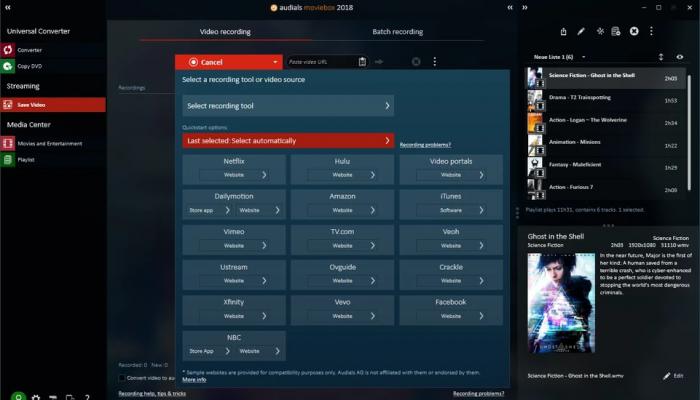Viewport: 700px width, 400px height.
Task: Choose Facebook Website option
Action: point(451,316)
